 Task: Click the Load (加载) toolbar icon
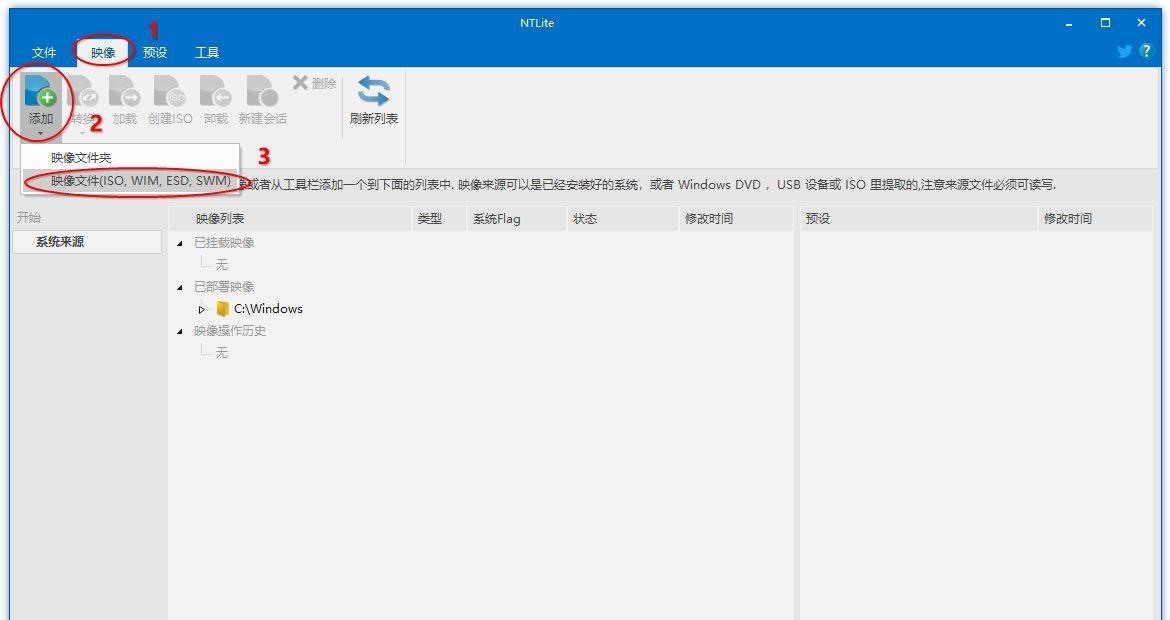coord(125,91)
